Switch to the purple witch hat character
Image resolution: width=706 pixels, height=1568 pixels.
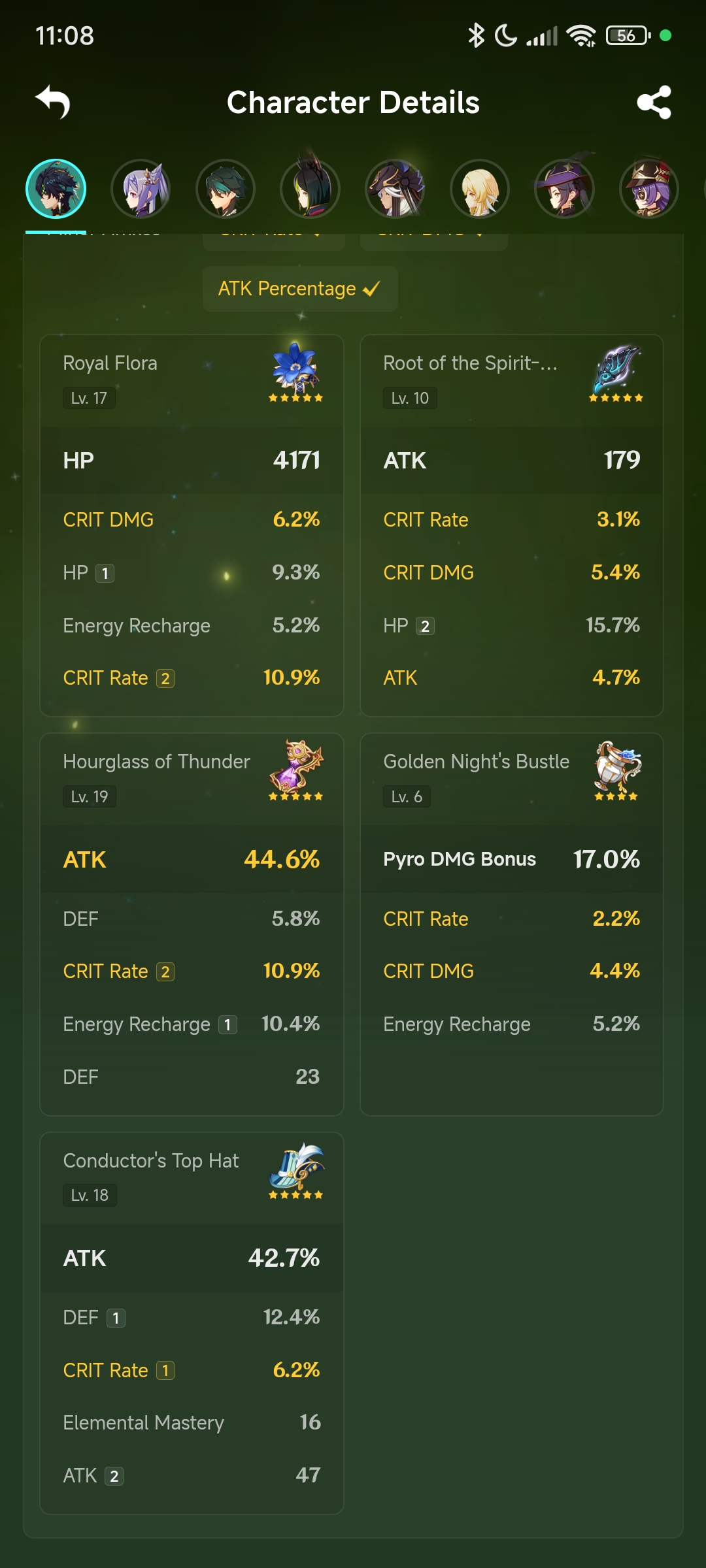pyautogui.click(x=564, y=189)
